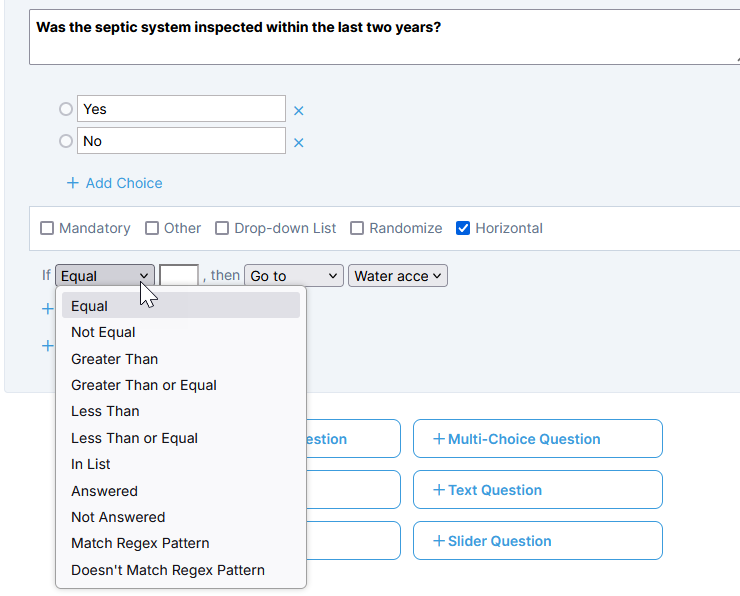
Task: Uncheck the Horizontal layout checkbox
Action: point(463,228)
